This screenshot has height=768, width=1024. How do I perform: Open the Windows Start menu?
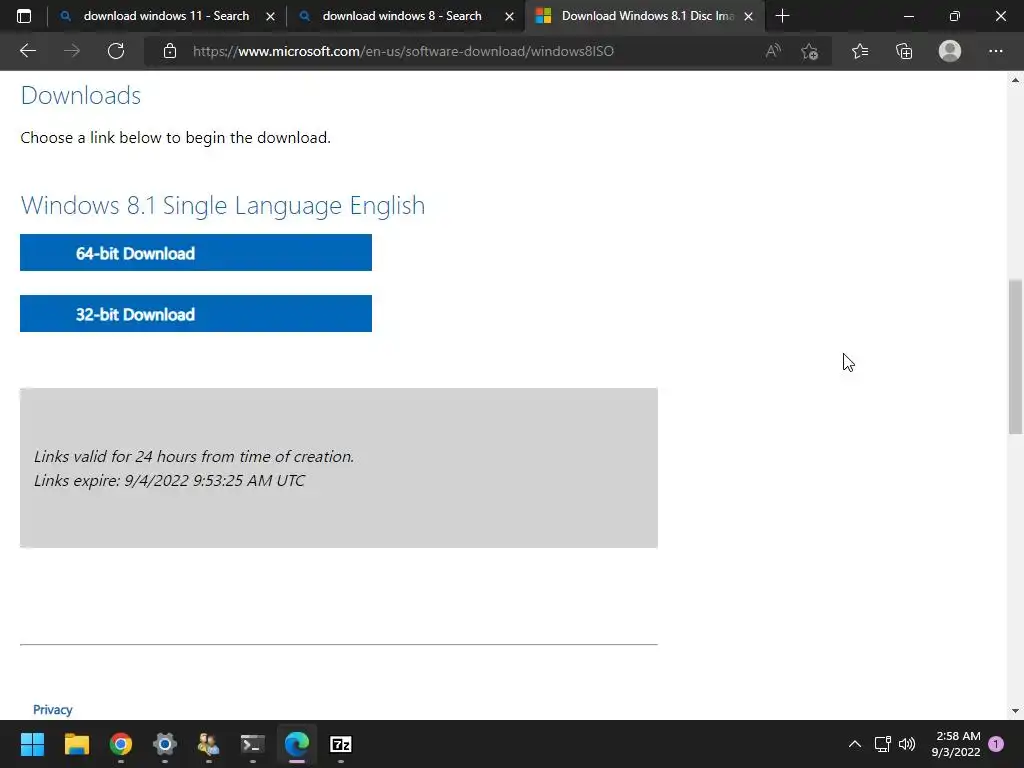(32, 744)
